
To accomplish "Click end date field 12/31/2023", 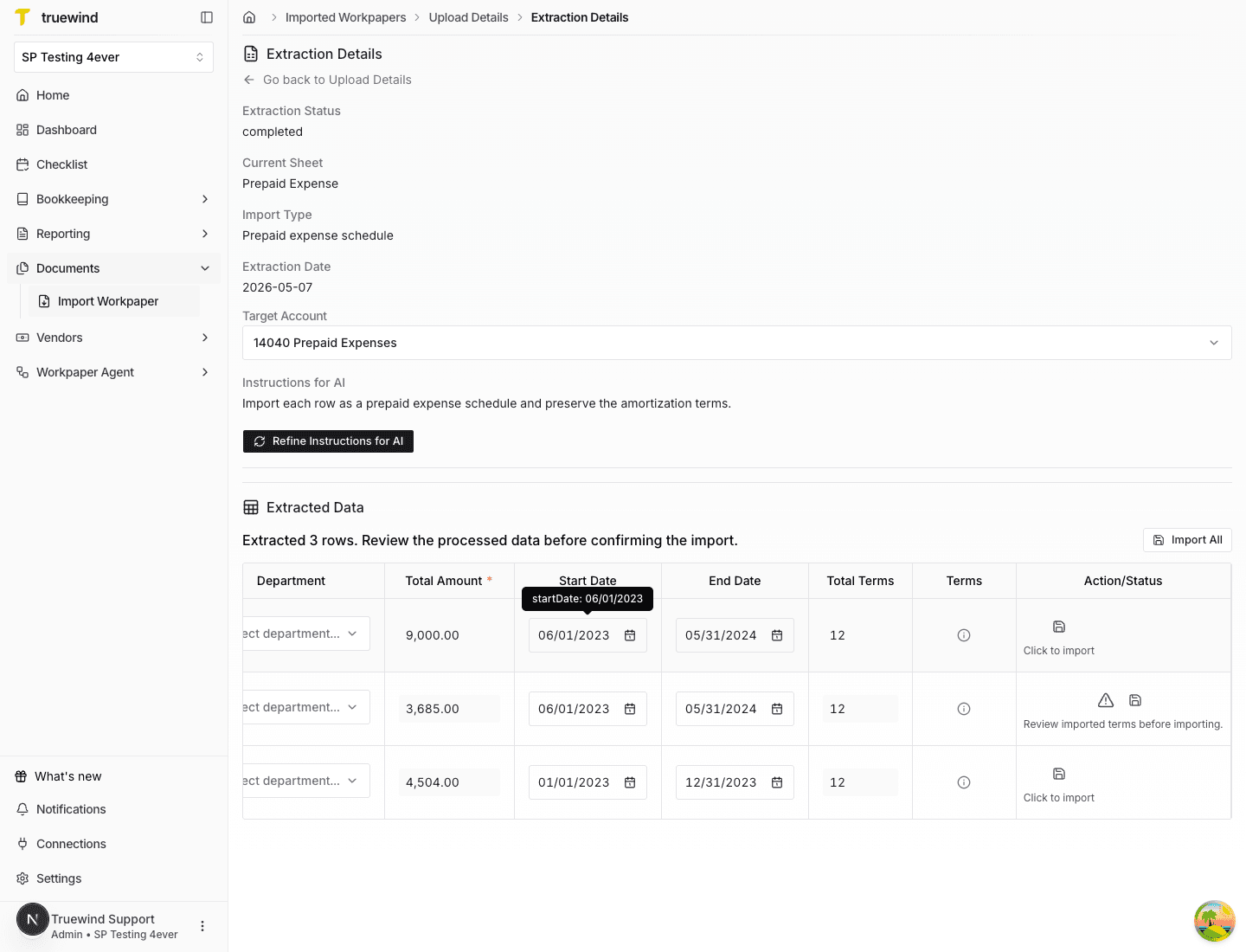I will (735, 782).
